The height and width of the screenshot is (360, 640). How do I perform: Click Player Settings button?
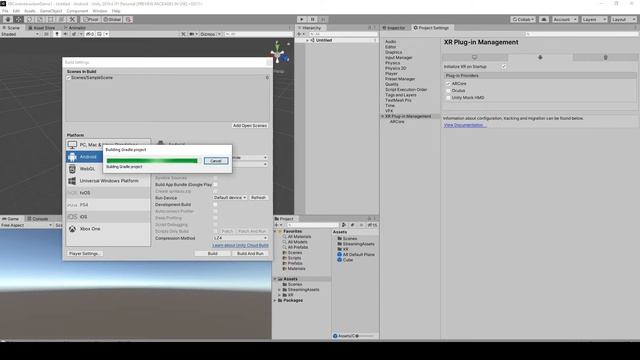tap(84, 253)
